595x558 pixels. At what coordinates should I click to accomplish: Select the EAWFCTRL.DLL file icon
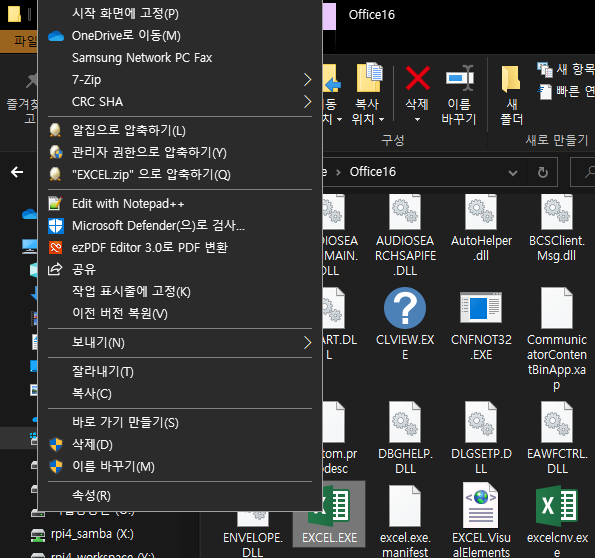tap(557, 422)
